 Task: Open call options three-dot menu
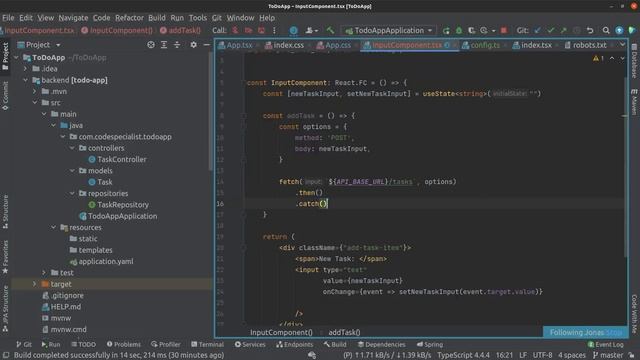coord(274,30)
